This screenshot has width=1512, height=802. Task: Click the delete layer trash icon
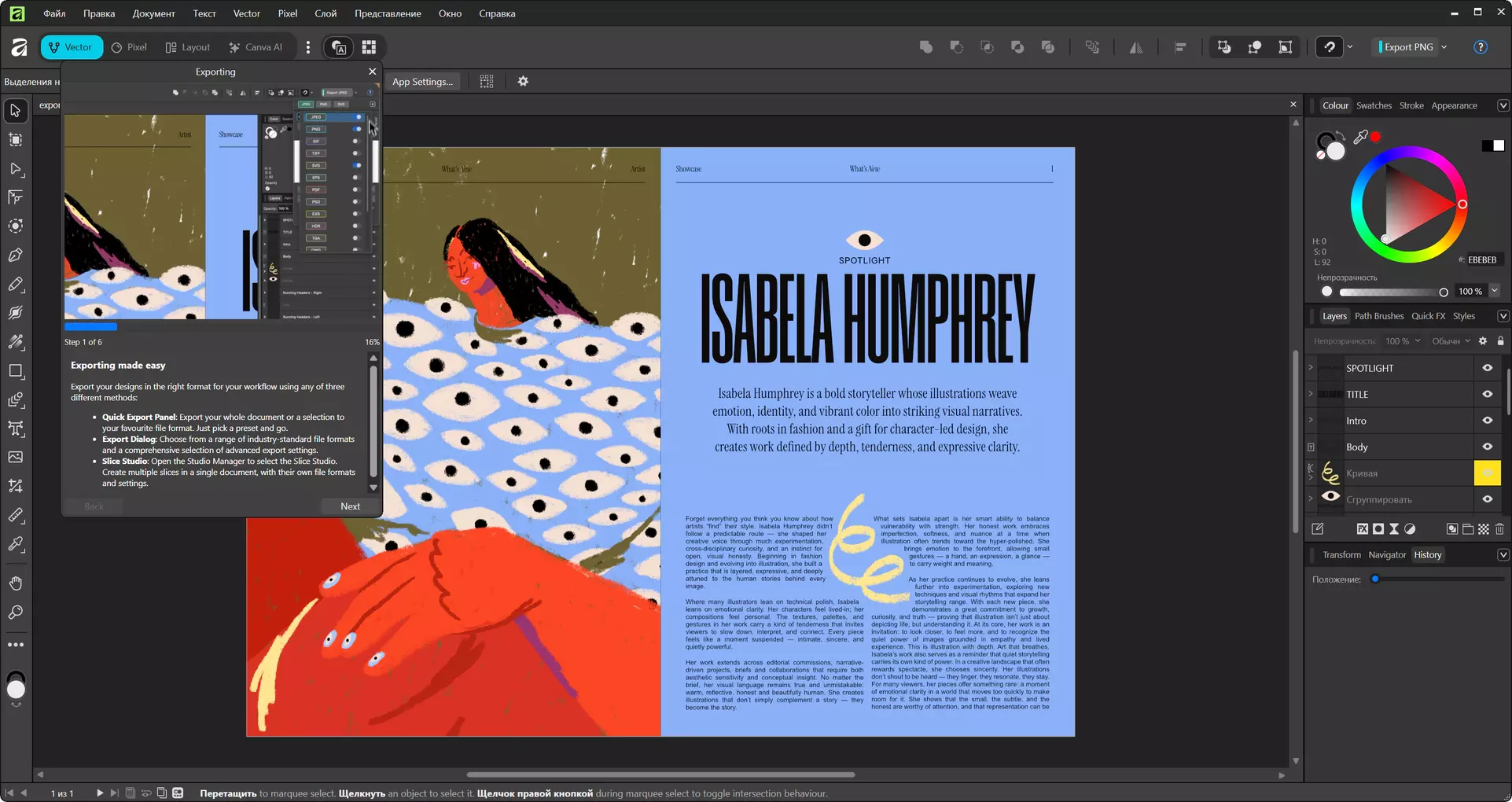(1499, 529)
